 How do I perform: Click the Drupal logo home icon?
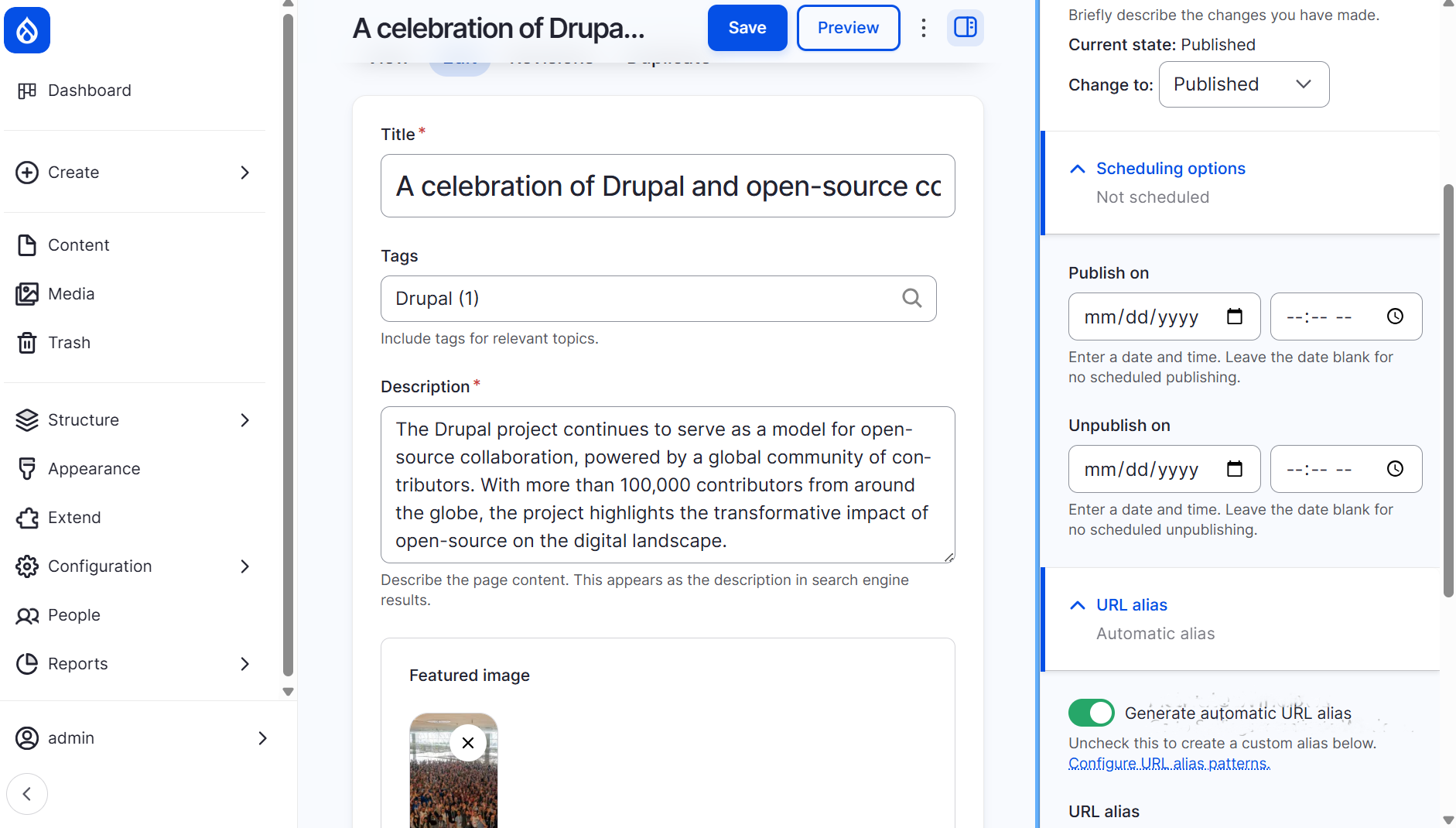click(27, 30)
